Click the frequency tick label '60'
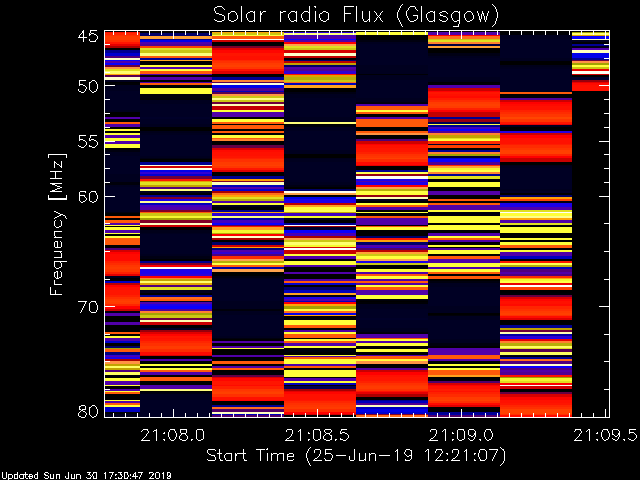Screen dimensions: 640x480 (x=88, y=196)
